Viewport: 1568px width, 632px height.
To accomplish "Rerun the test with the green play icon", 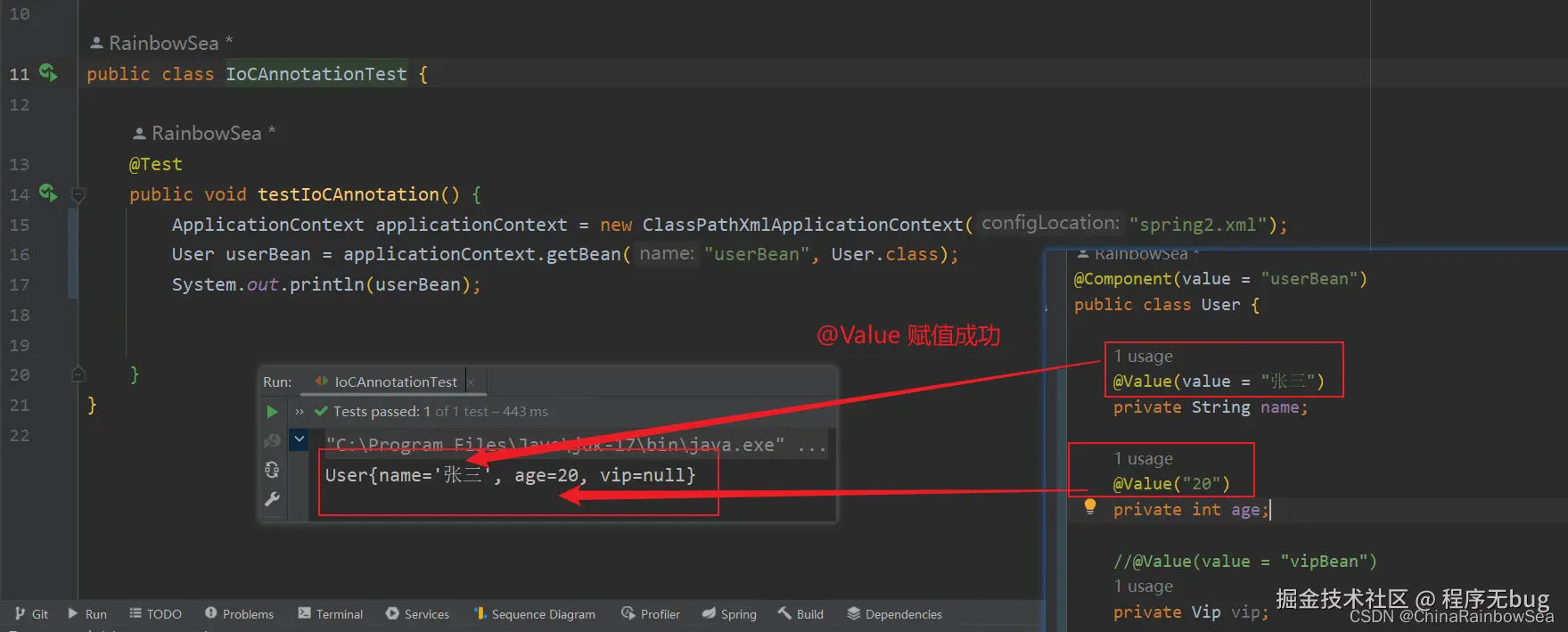I will point(273,412).
